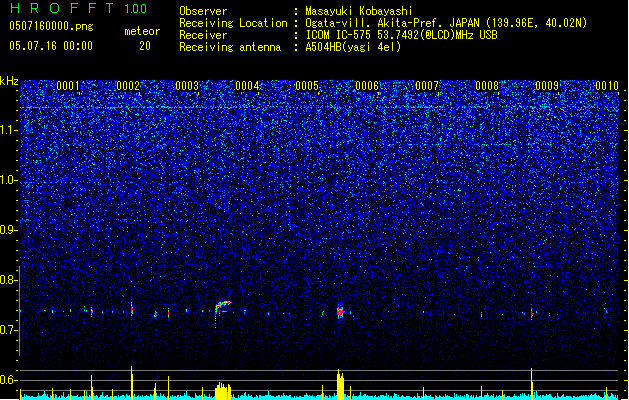Click the red echo below marker 0009
Viewport: 629px width, 400px height.
532,313
